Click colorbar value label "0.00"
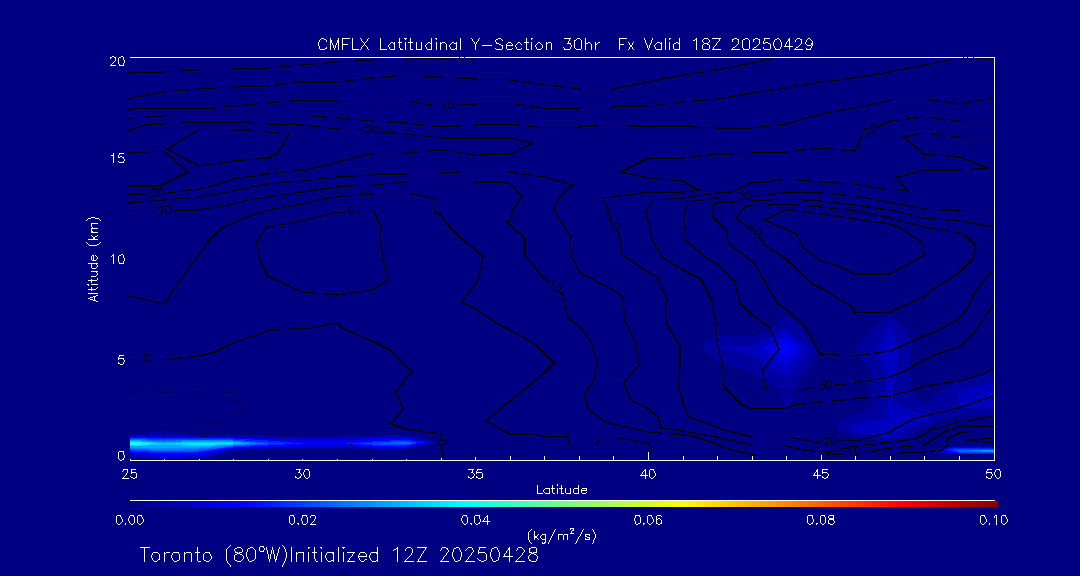 (129, 520)
